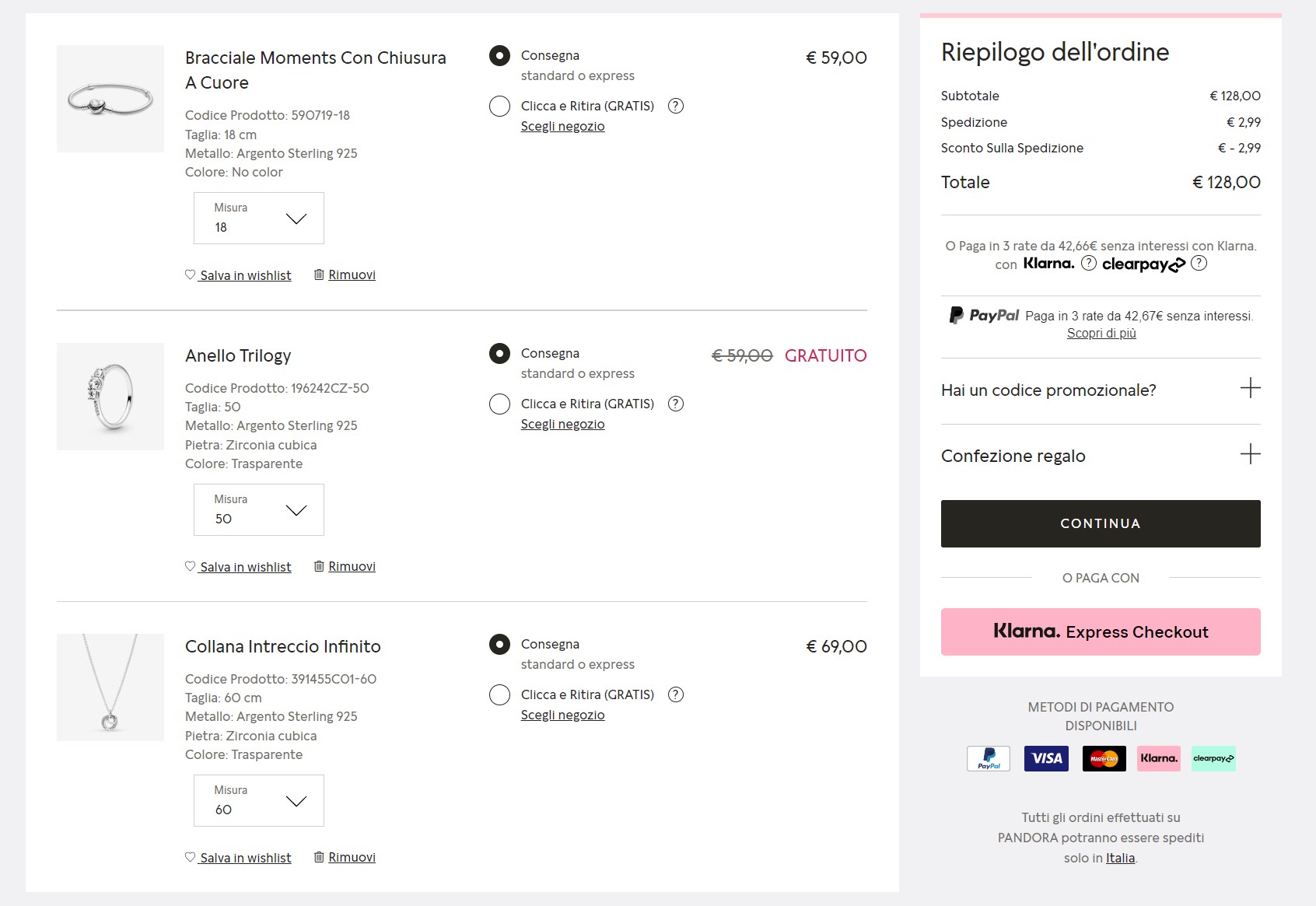Open PayPal Scopri di più link
1316x906 pixels.
pyautogui.click(x=1101, y=334)
